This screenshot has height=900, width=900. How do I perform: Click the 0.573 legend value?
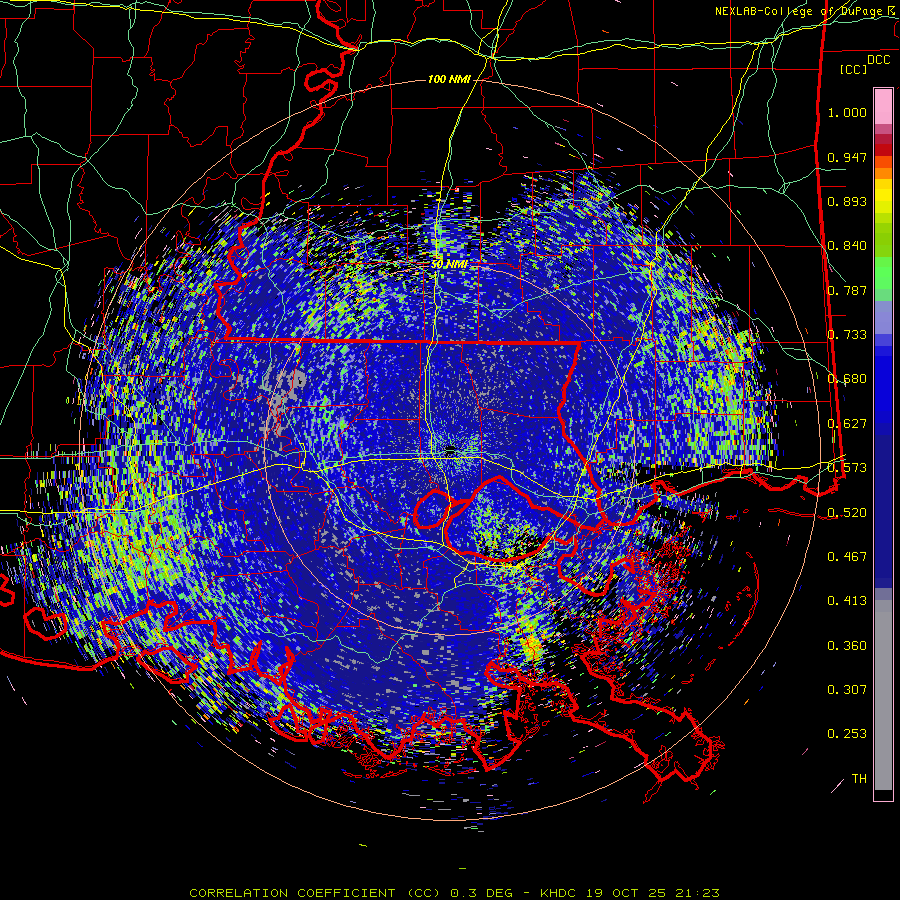(847, 468)
